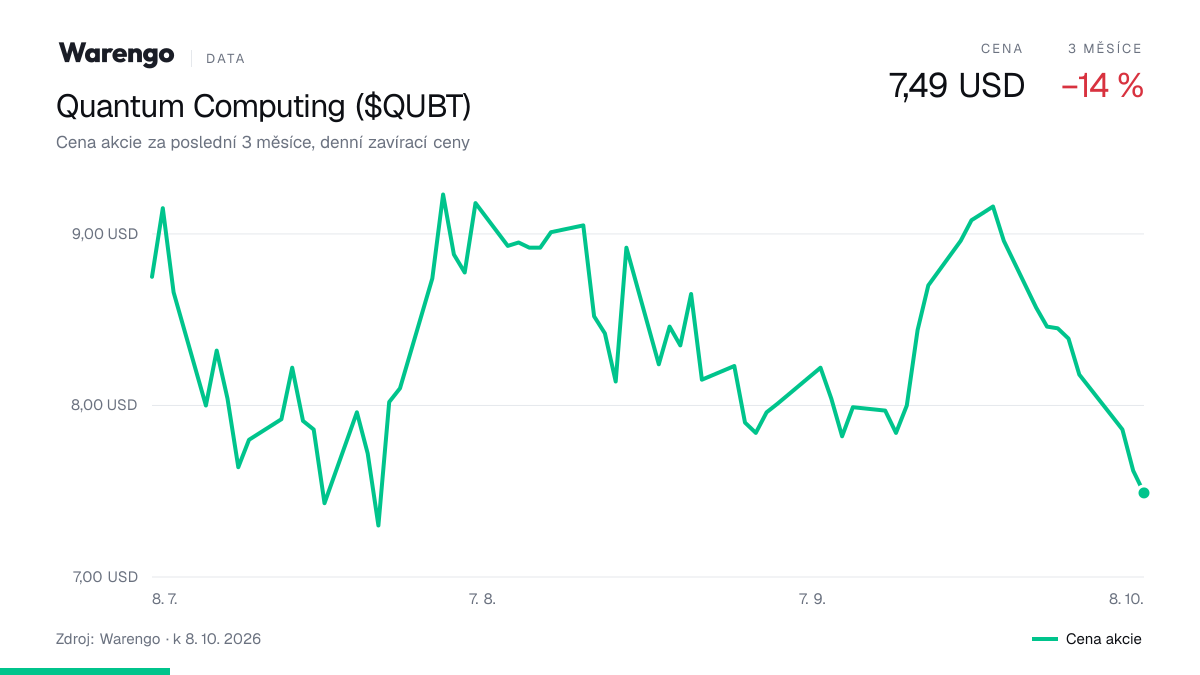Click the 7,49 USD price value
The height and width of the screenshot is (675, 1200).
[x=957, y=87]
